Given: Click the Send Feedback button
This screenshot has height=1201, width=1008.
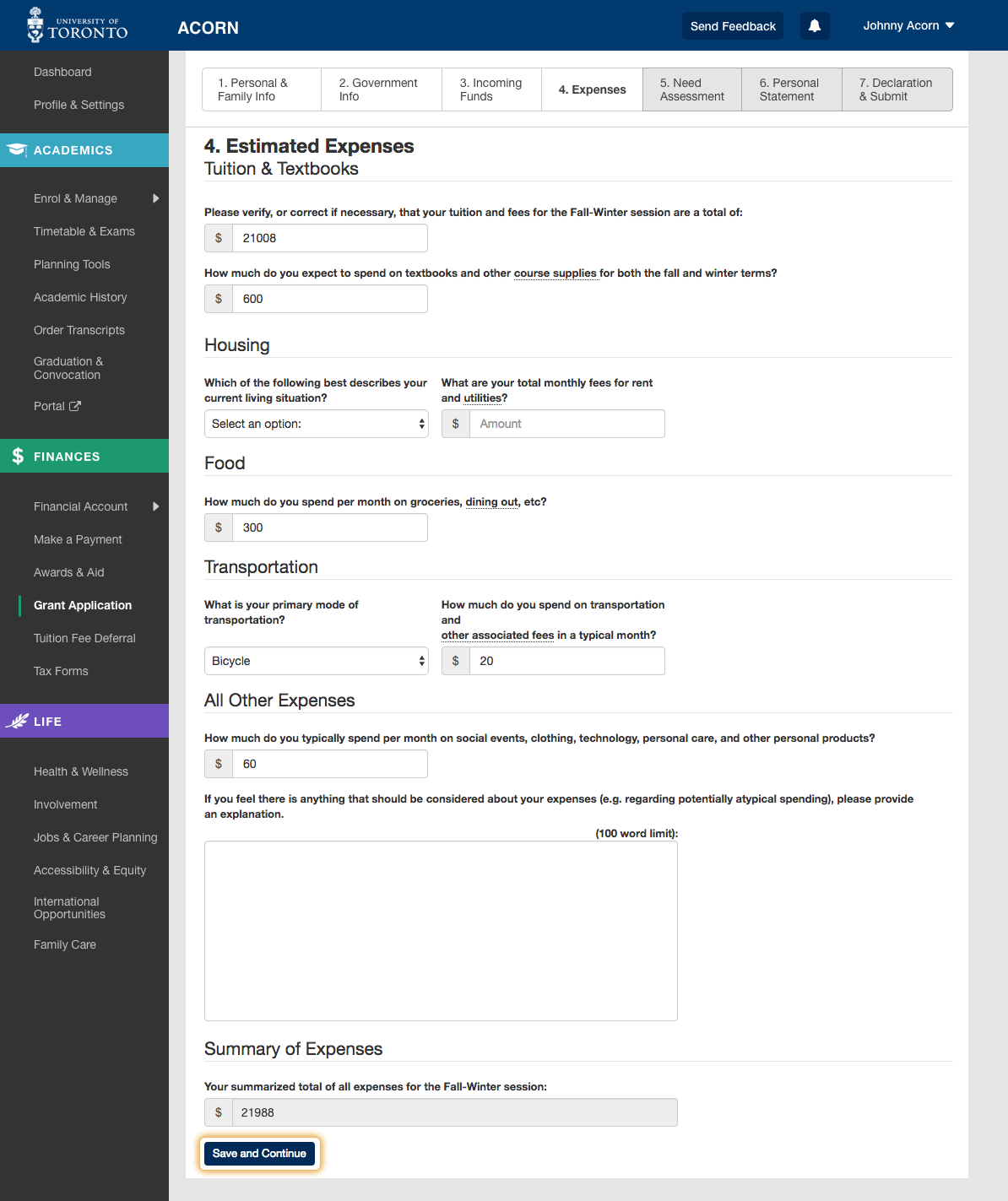Looking at the screenshot, I should pyautogui.click(x=733, y=26).
